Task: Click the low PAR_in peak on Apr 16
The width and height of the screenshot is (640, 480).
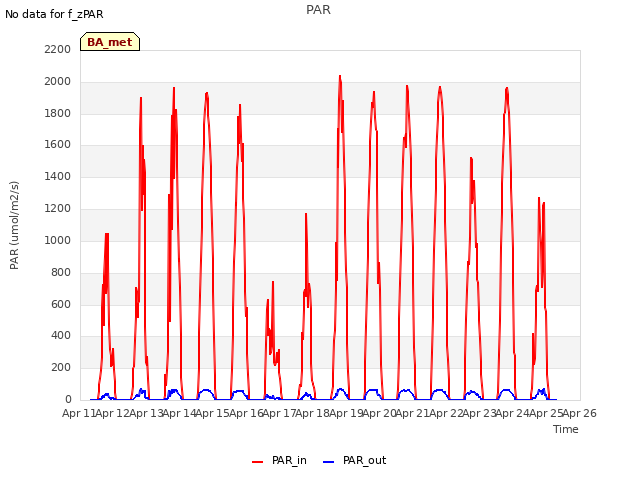Action: pos(273,282)
